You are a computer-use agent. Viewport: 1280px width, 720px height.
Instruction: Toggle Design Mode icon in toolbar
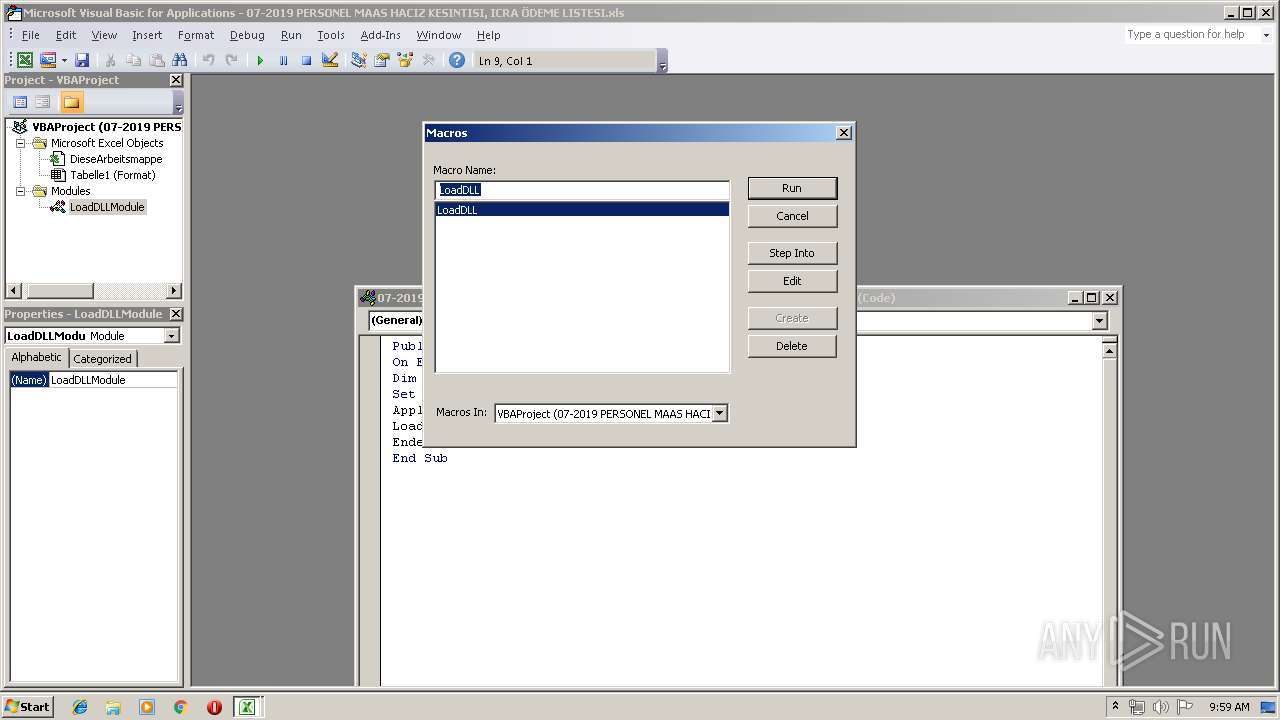pos(329,60)
